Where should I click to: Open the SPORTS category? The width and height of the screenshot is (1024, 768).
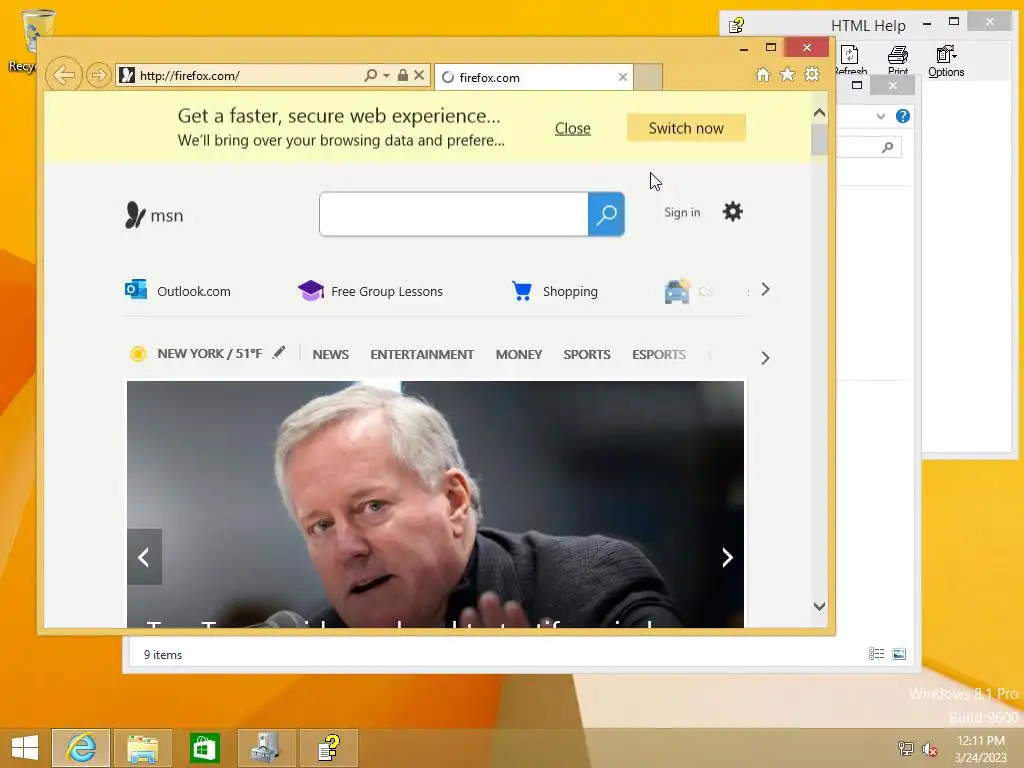point(586,354)
